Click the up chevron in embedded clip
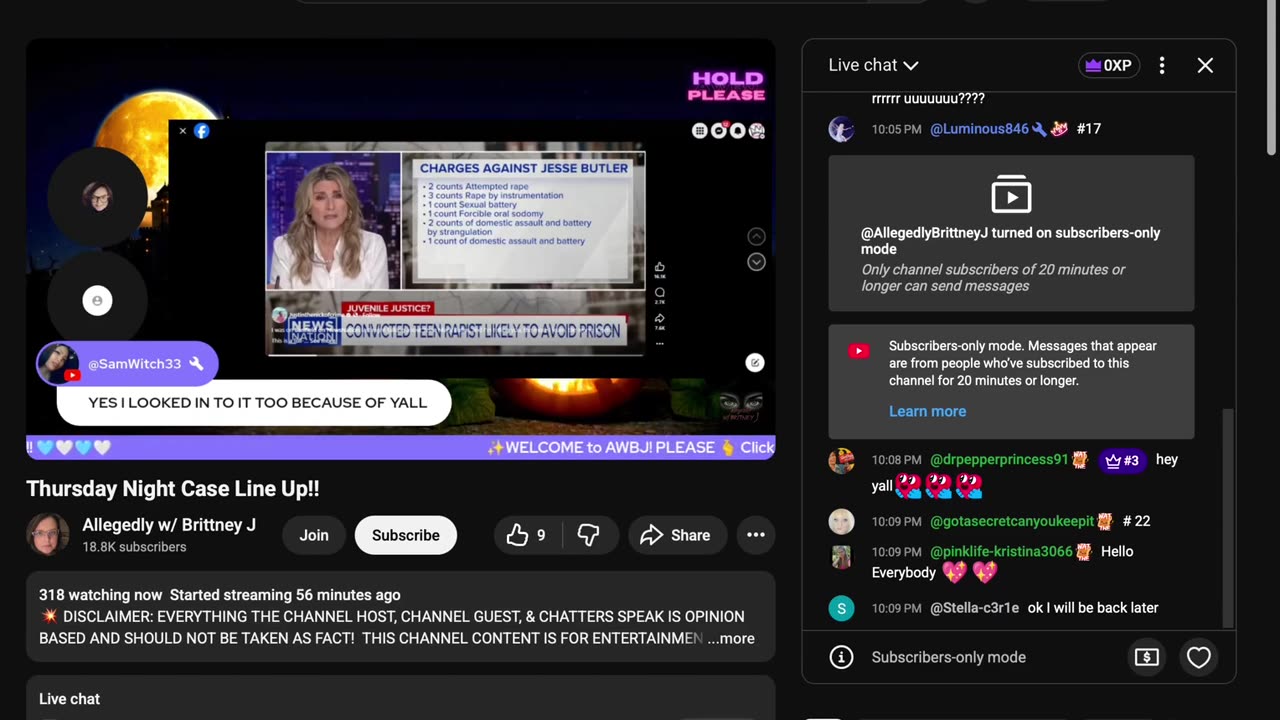 757,237
